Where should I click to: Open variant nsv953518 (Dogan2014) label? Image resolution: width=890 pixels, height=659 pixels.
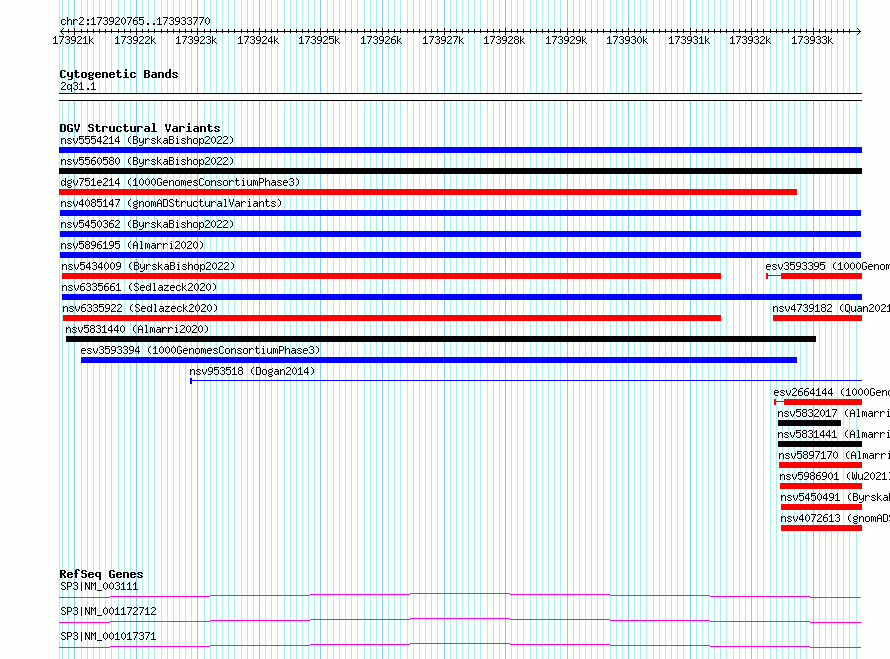[x=252, y=371]
